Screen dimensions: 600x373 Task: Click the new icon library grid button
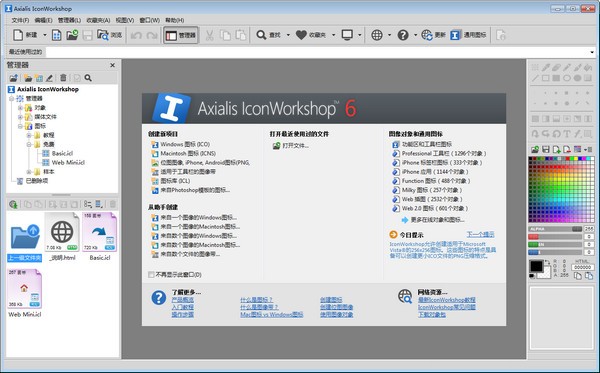(56, 35)
